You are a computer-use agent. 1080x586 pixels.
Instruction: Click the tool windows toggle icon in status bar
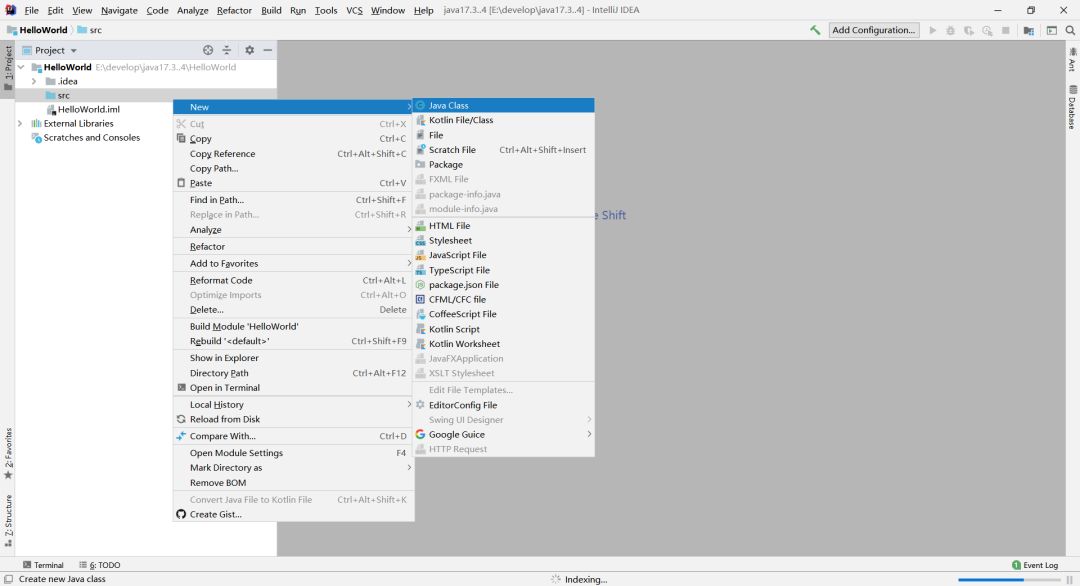click(8, 579)
